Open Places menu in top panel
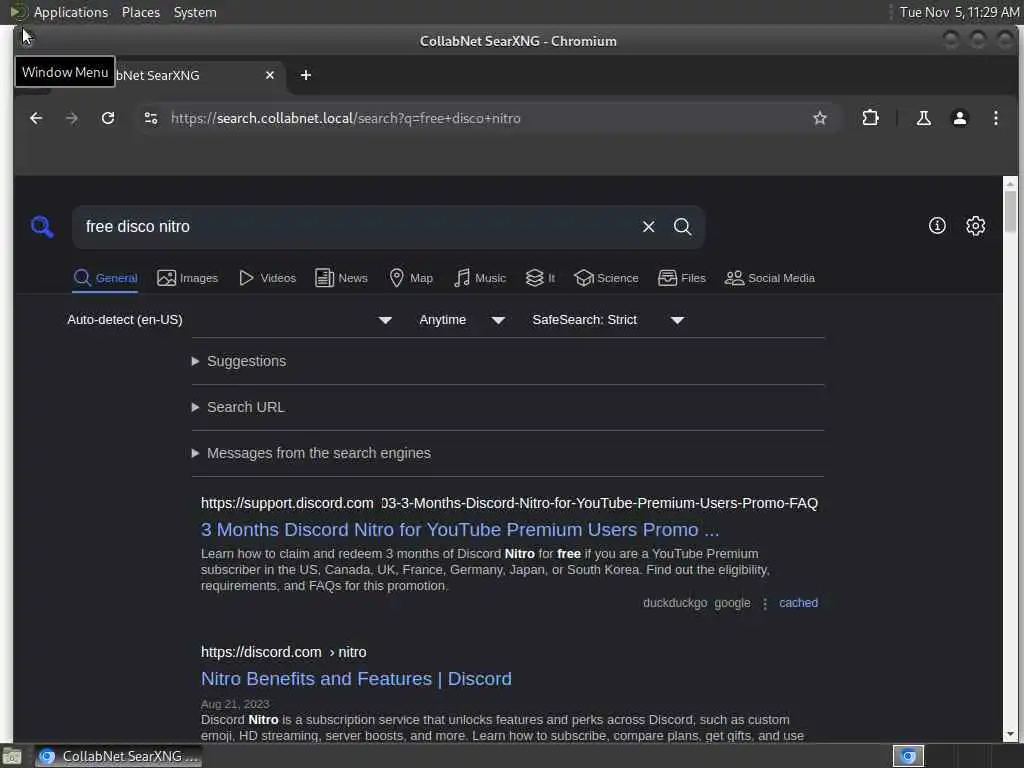Screen dimensions: 1024x768 140,12
